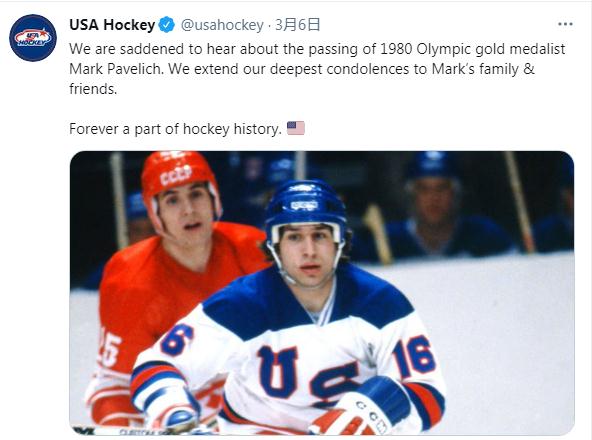Click the American flag emoji
This screenshot has height=440, width=592.
(296, 128)
